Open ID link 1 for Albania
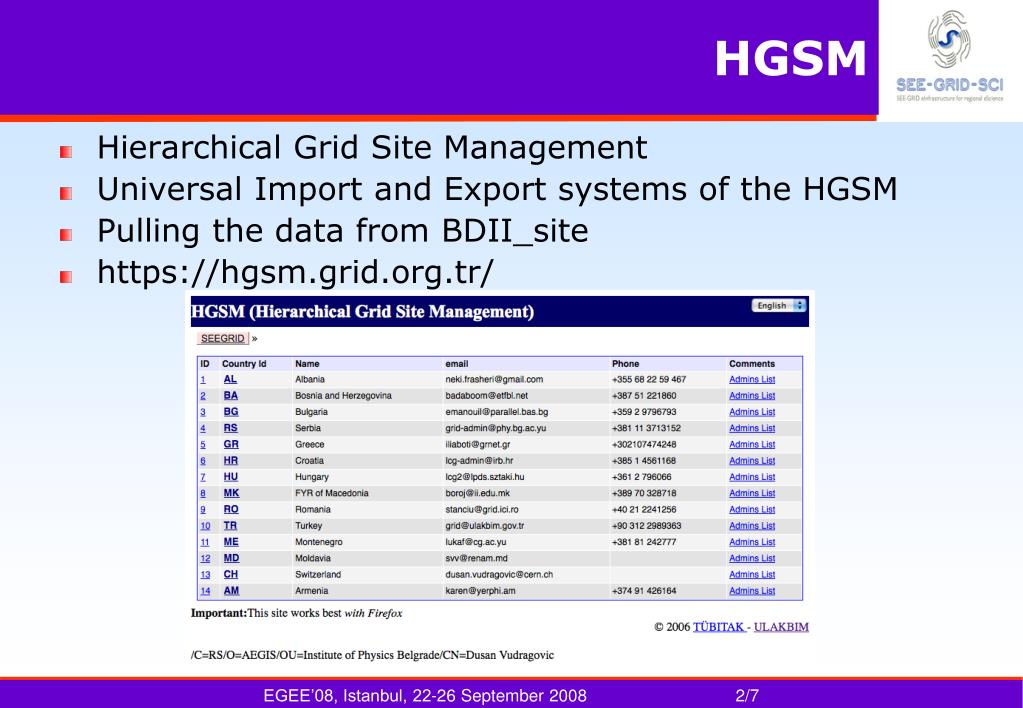1023x708 pixels. (203, 380)
